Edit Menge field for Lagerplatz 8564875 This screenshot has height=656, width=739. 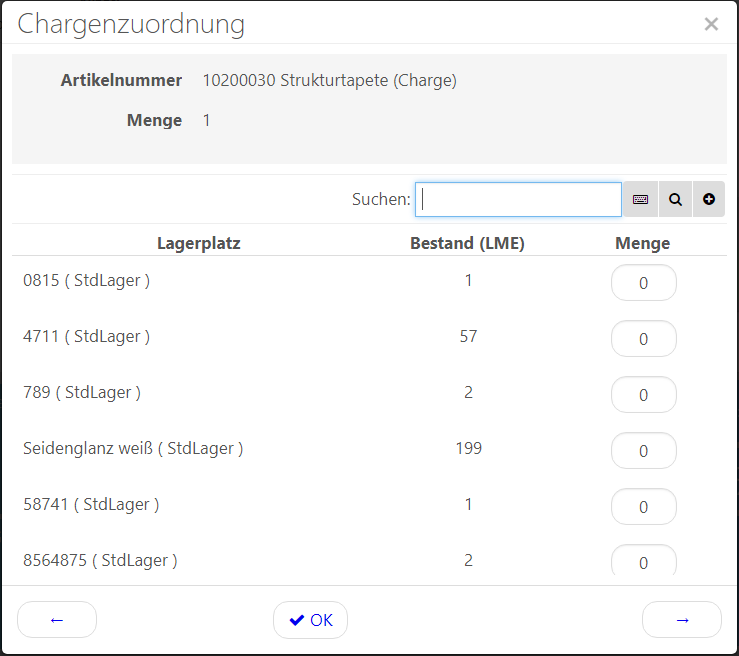pyautogui.click(x=643, y=562)
